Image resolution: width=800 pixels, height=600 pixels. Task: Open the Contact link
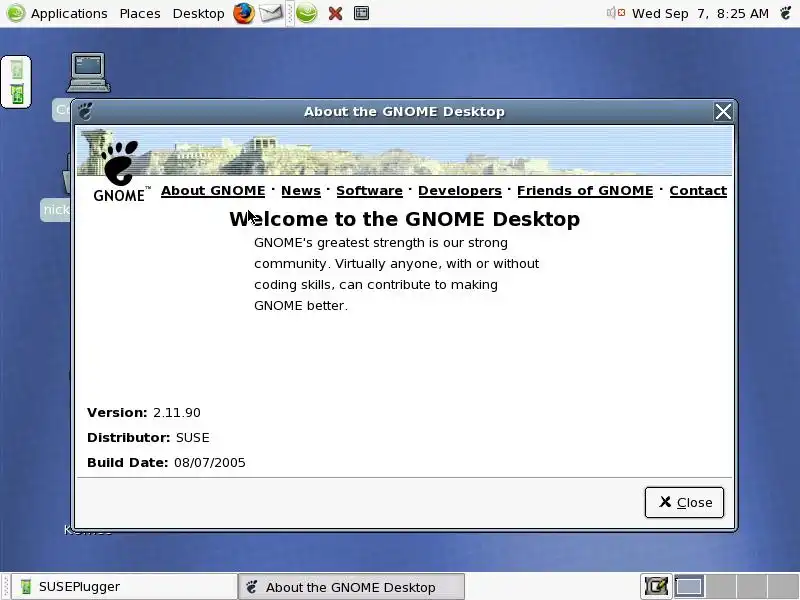tap(698, 190)
